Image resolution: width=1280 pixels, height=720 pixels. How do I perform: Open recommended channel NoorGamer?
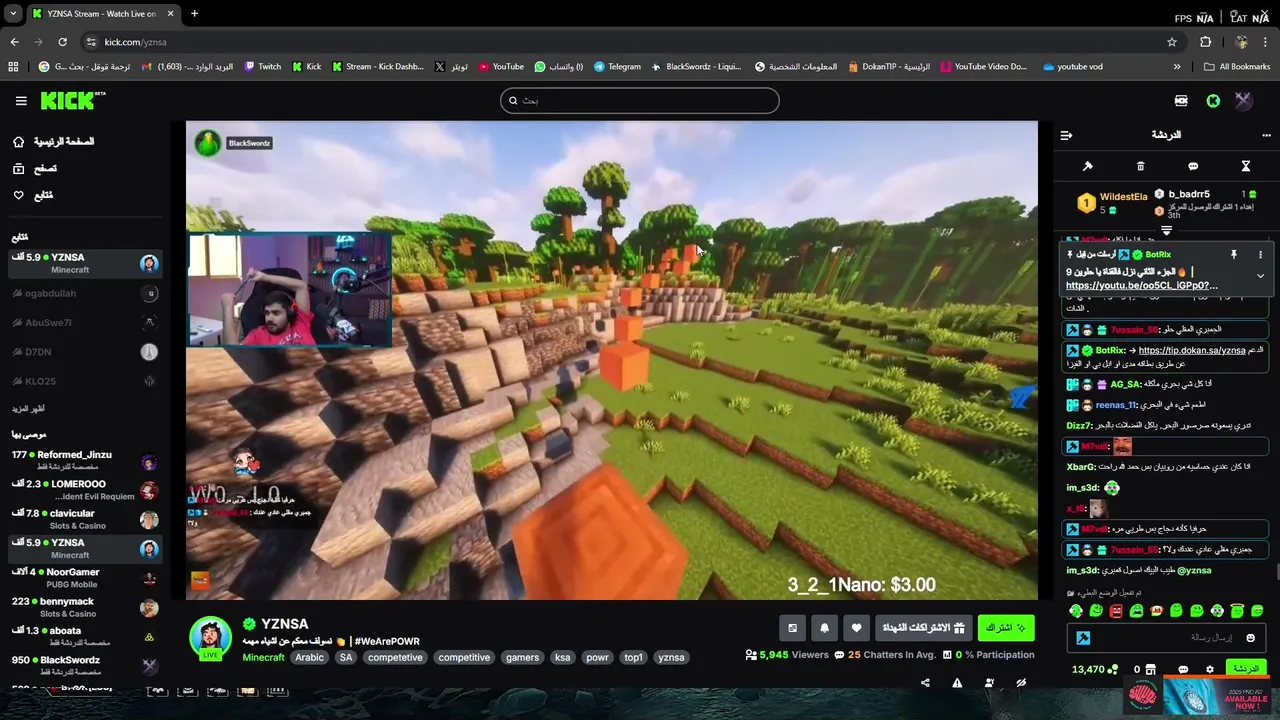tap(84, 578)
